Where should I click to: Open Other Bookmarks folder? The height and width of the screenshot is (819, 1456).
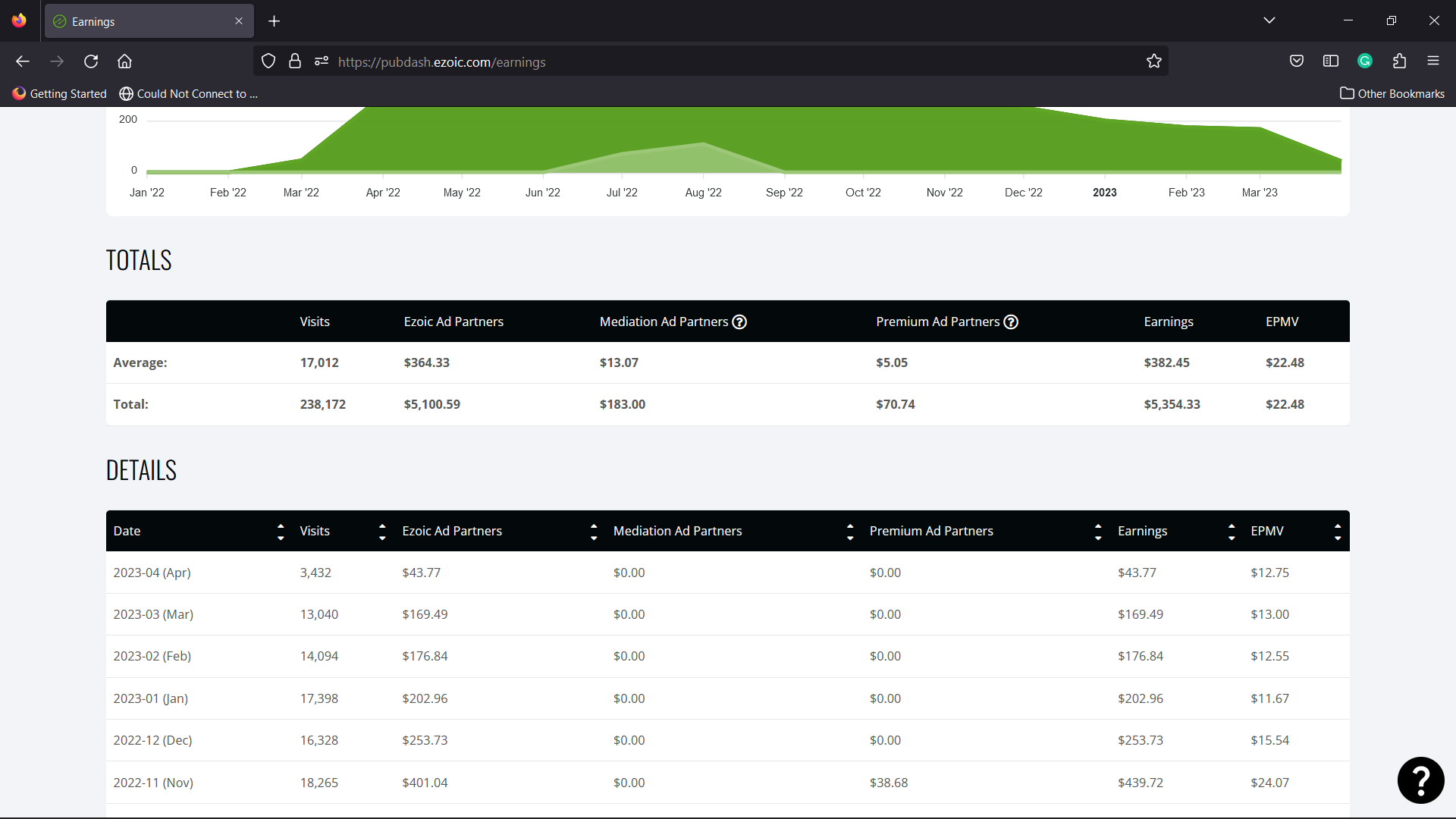(x=1392, y=94)
